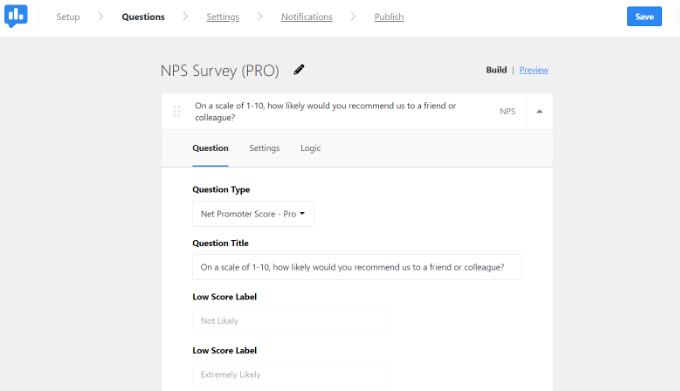The height and width of the screenshot is (391, 680).
Task: Select the Question tab
Action: 210,148
